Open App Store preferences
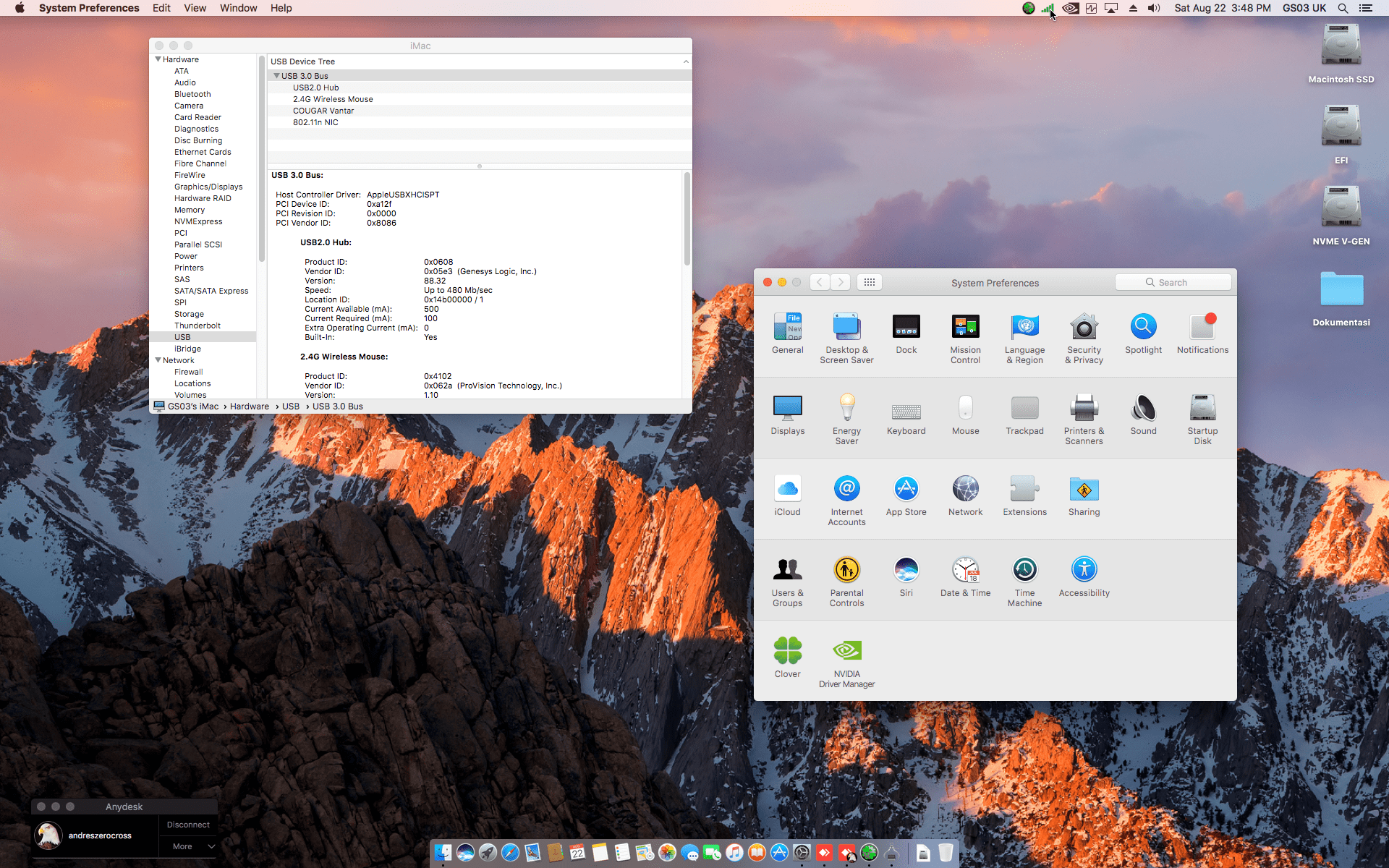This screenshot has width=1389, height=868. coord(906,495)
